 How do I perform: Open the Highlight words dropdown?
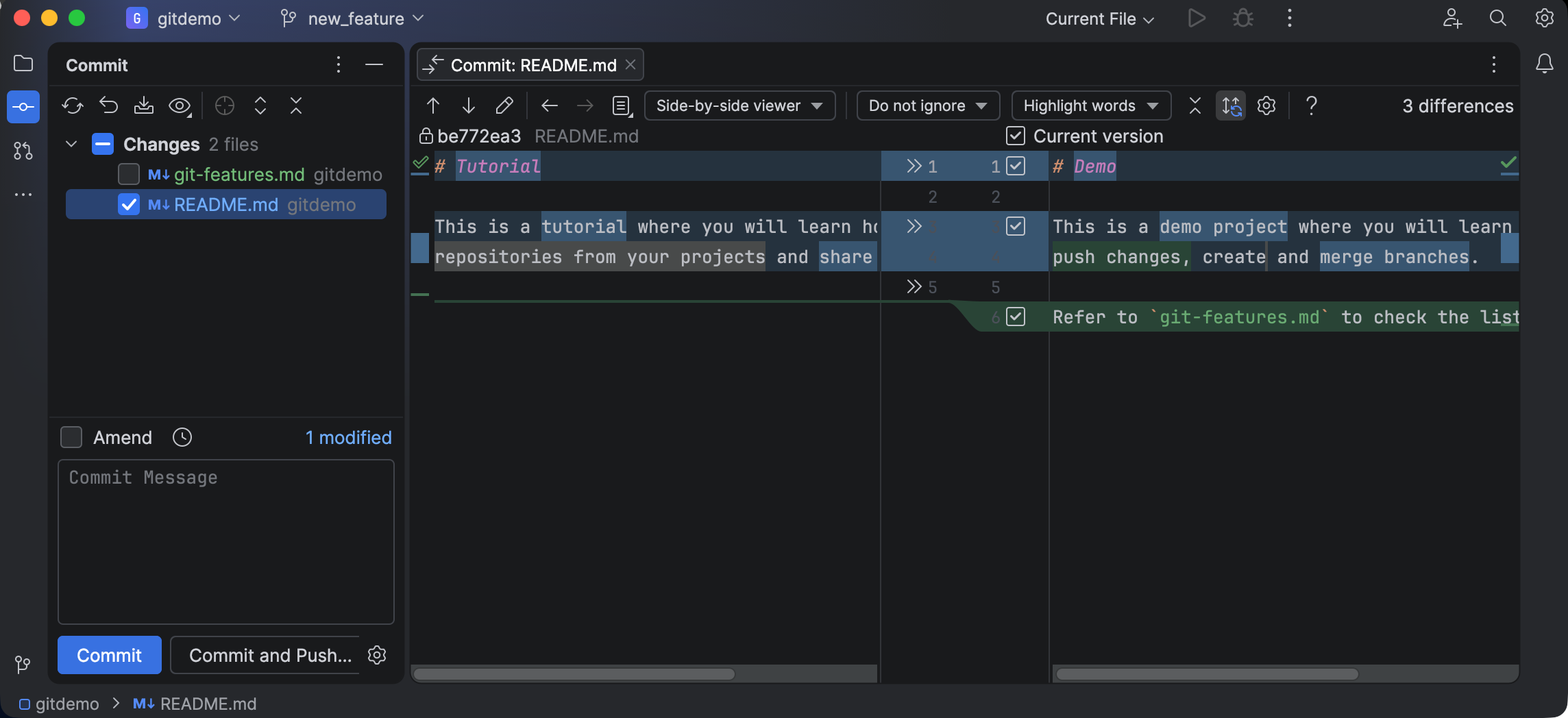click(x=1091, y=106)
